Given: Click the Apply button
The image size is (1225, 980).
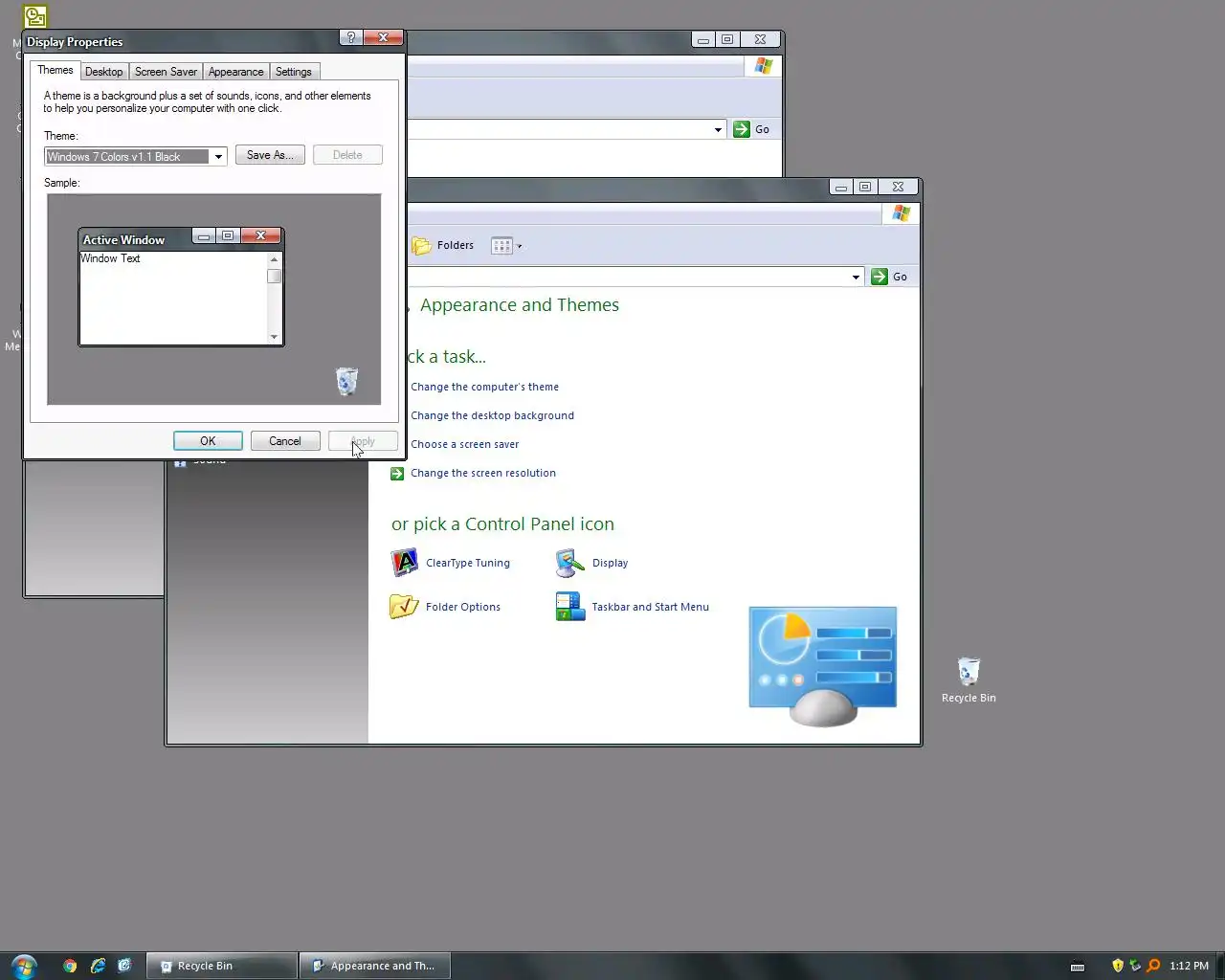Looking at the screenshot, I should [x=363, y=441].
